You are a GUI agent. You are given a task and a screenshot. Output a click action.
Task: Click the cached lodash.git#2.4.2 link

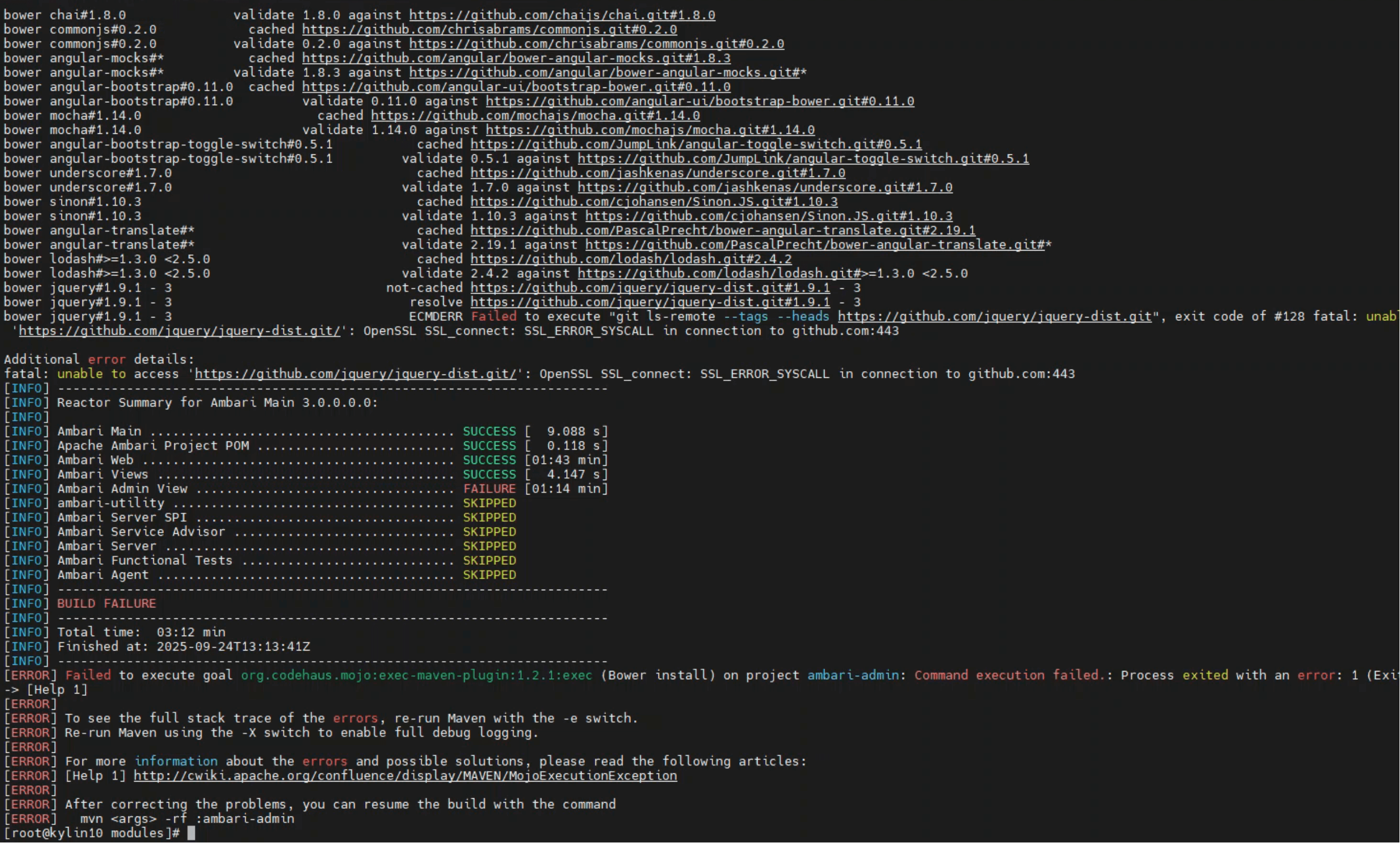pos(631,259)
